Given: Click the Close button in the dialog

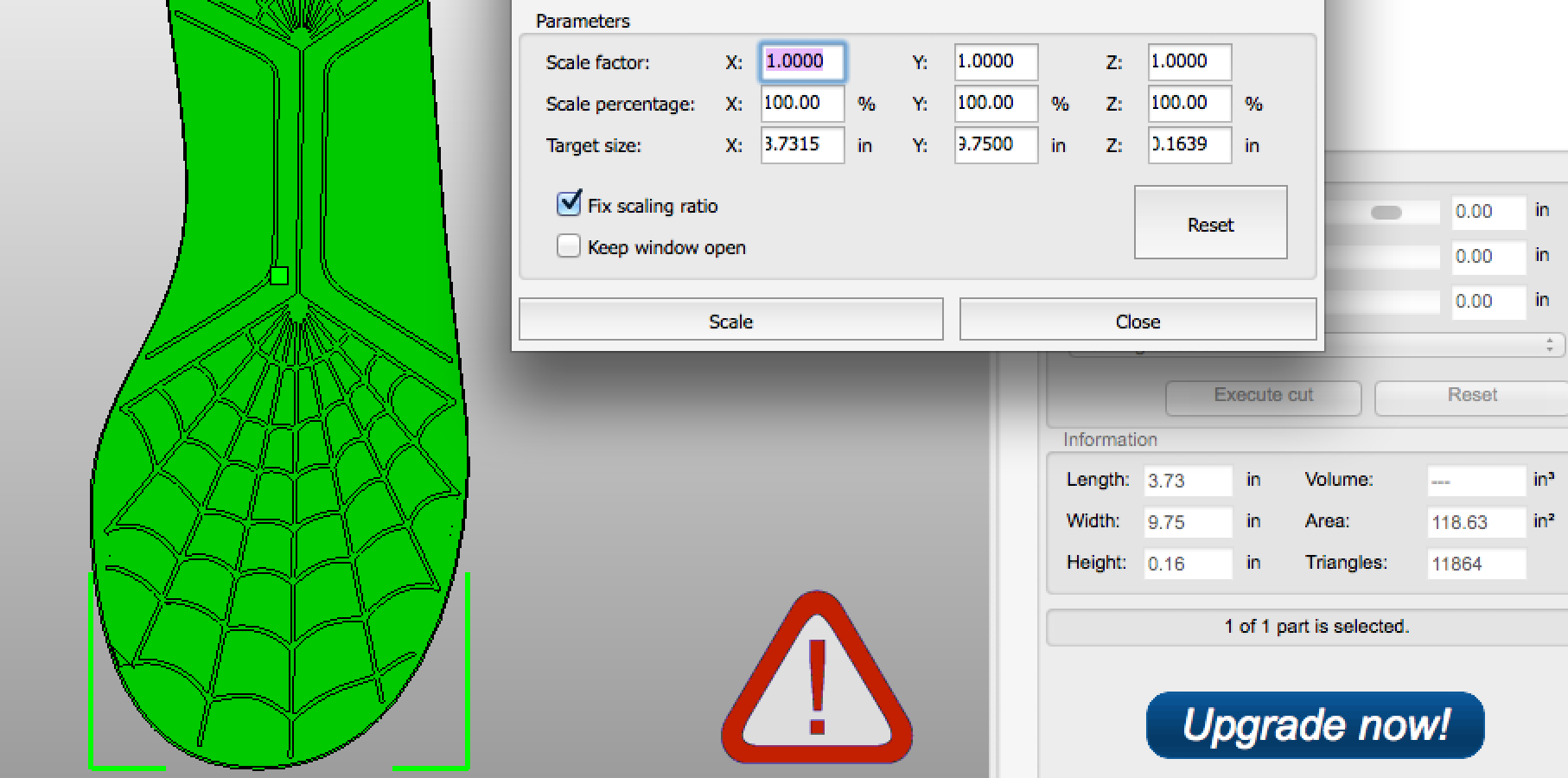Looking at the screenshot, I should [x=1138, y=321].
